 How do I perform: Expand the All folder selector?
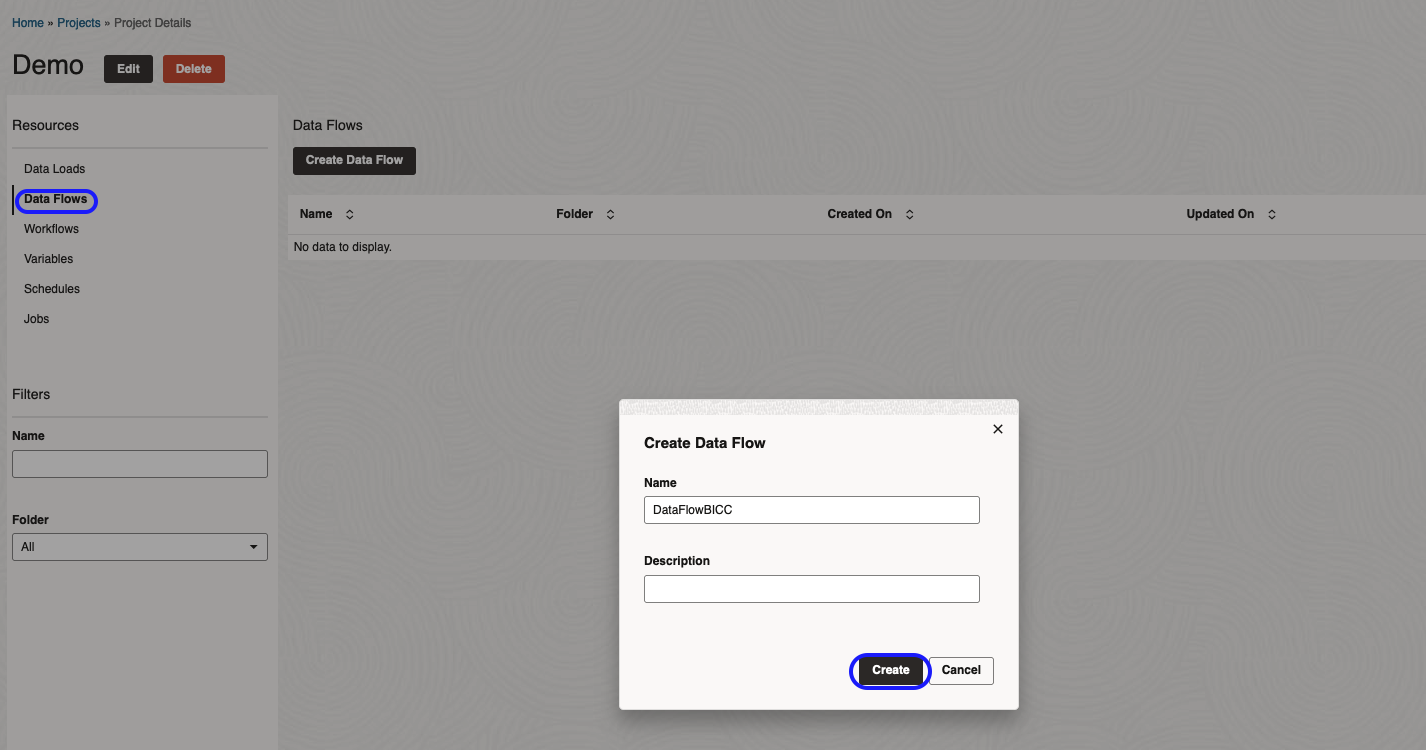(x=139, y=546)
